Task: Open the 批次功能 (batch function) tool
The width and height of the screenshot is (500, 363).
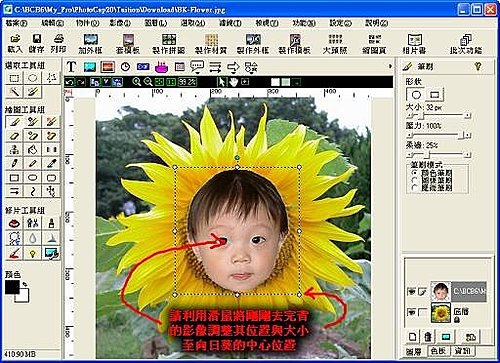Action: point(466,44)
